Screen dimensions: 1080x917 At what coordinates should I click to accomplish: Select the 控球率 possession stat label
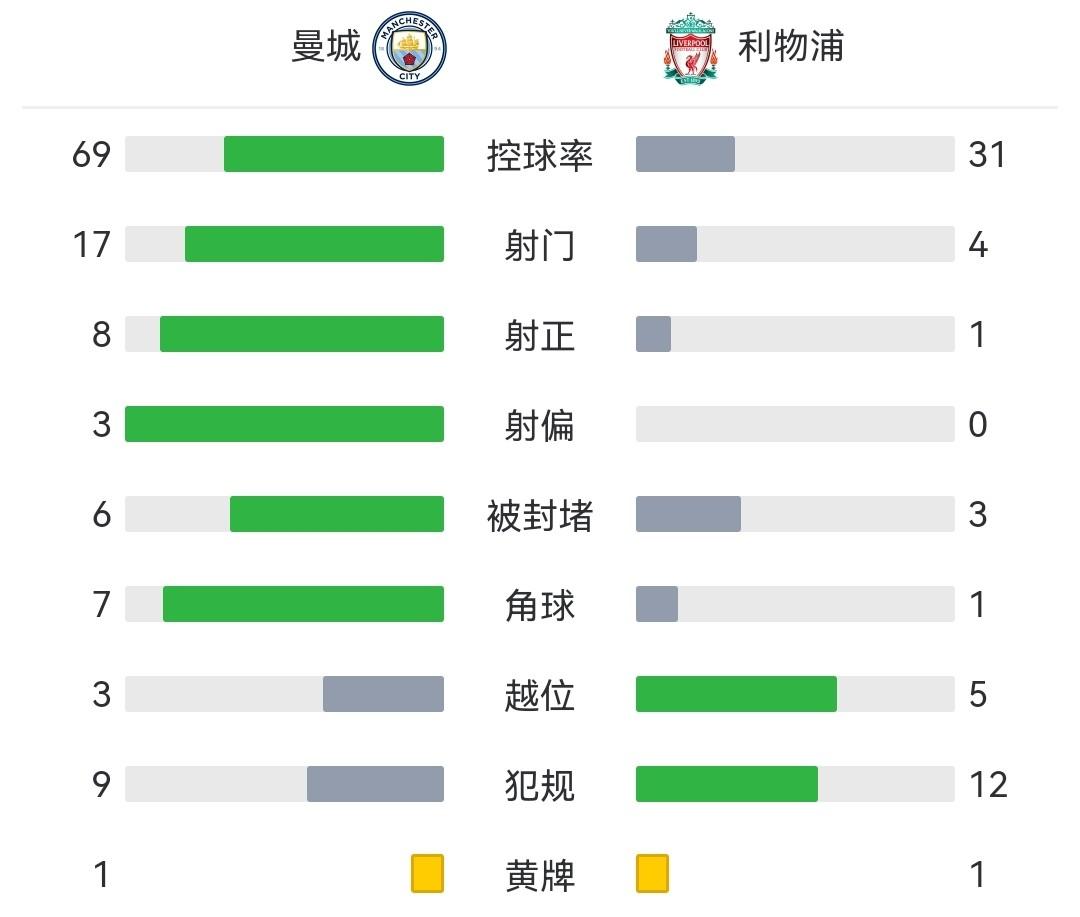540,155
